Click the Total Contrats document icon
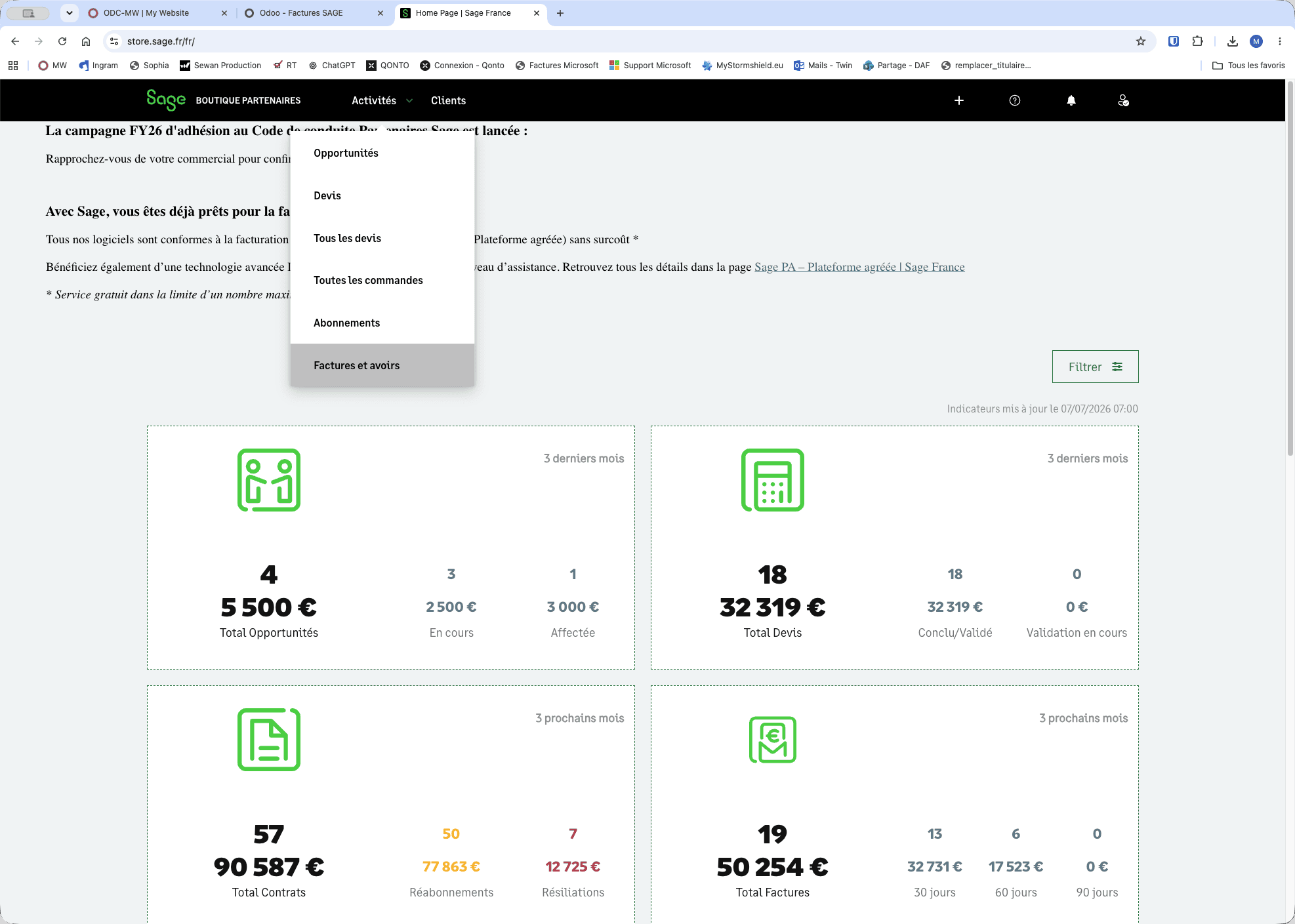The height and width of the screenshot is (924, 1295). click(x=269, y=740)
